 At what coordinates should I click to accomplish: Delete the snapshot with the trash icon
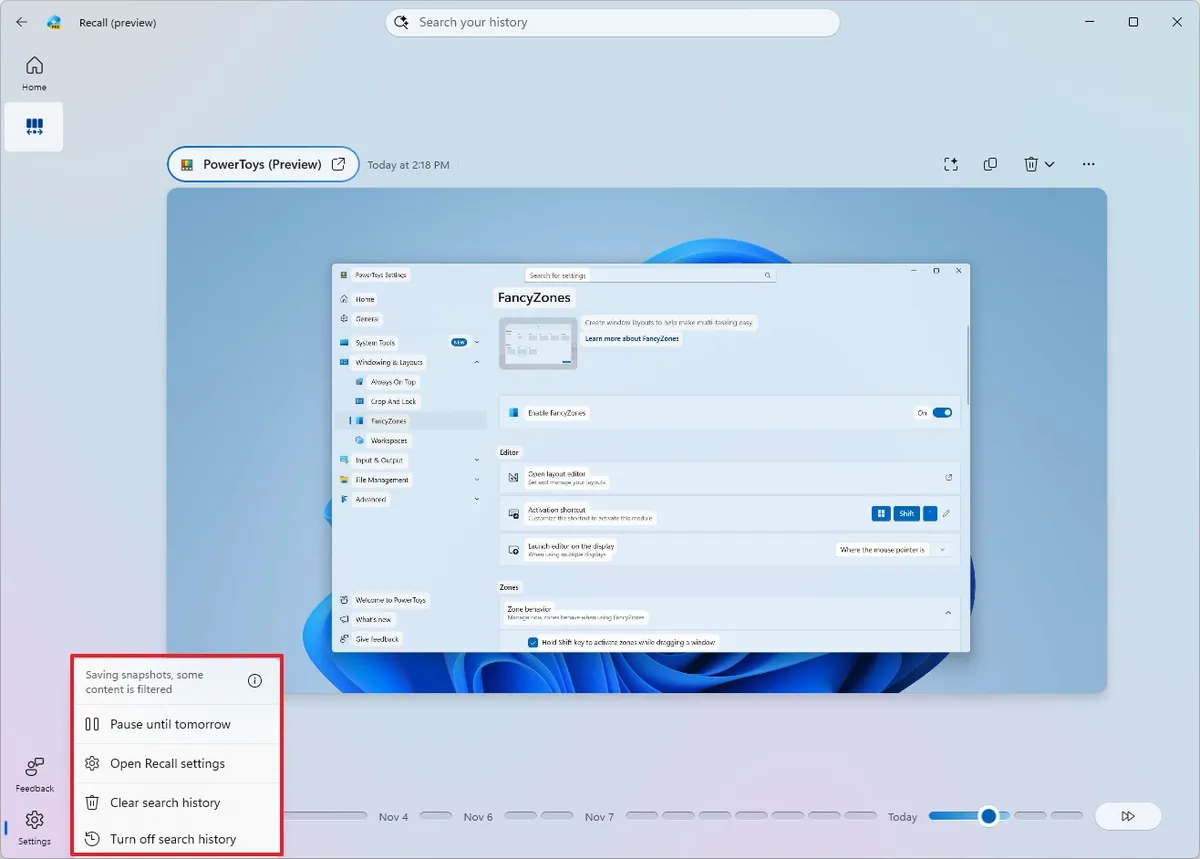coord(1031,164)
